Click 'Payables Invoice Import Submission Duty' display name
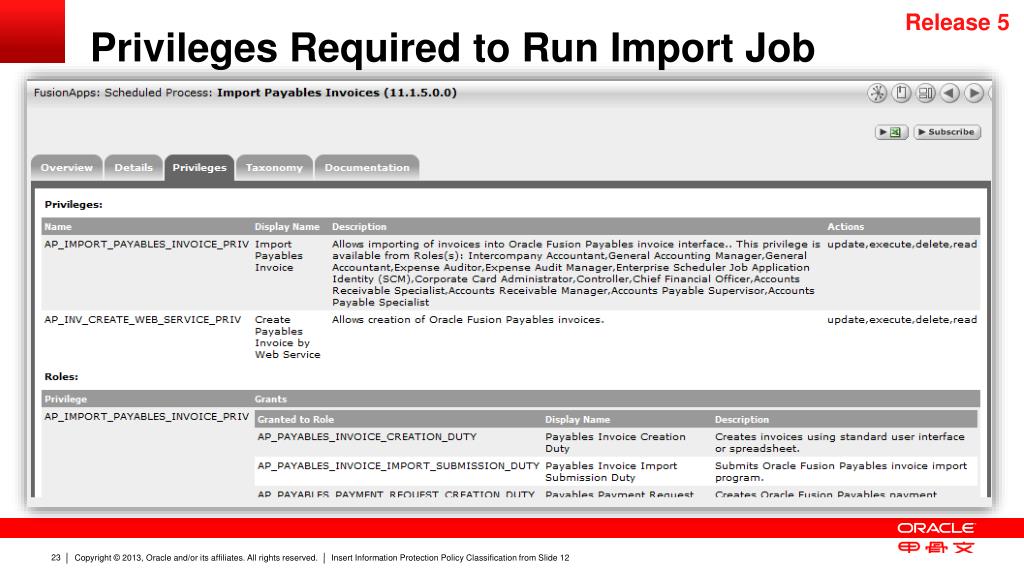This screenshot has height=576, width=1024. click(611, 472)
